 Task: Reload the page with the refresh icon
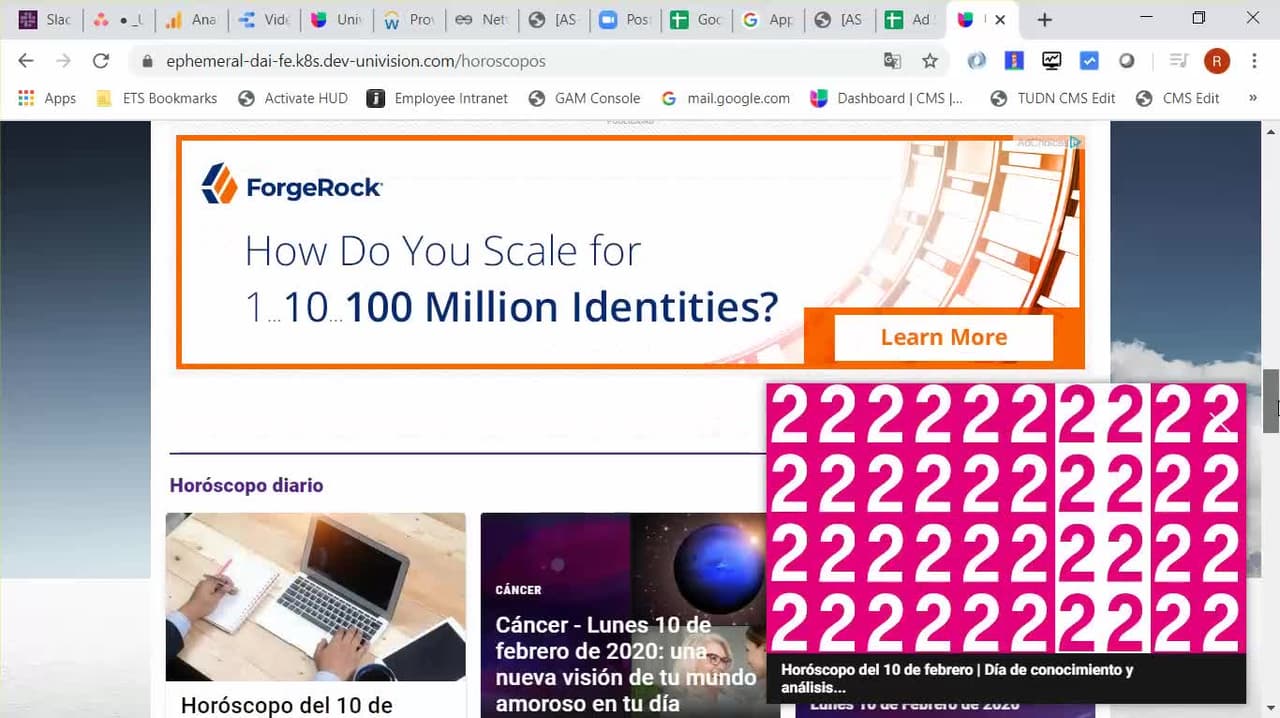100,61
